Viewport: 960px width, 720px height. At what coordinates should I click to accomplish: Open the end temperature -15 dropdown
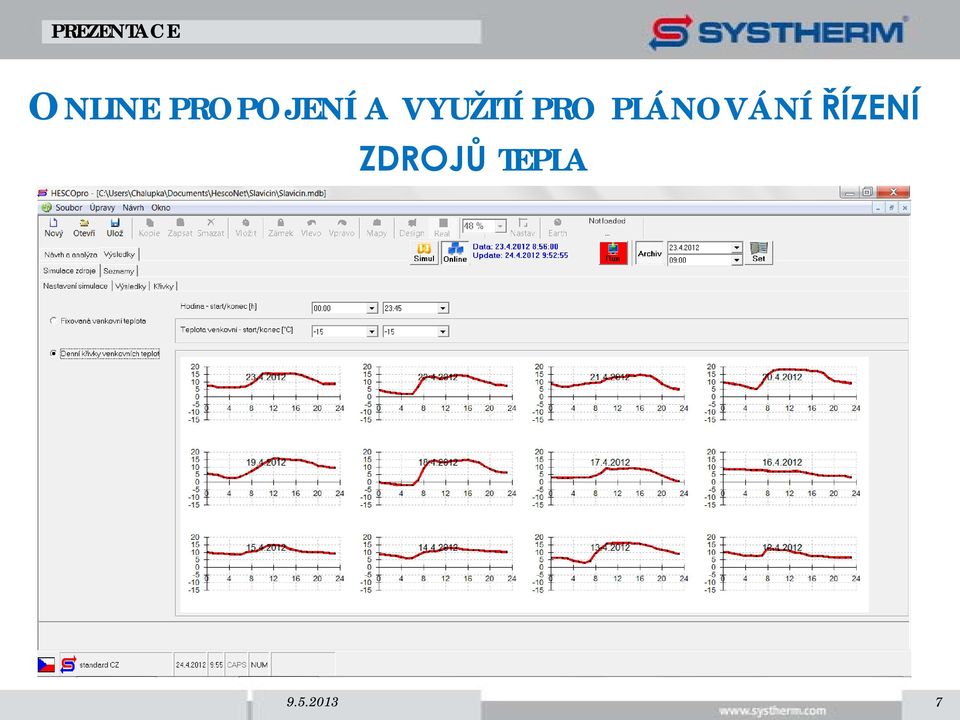coord(443,331)
